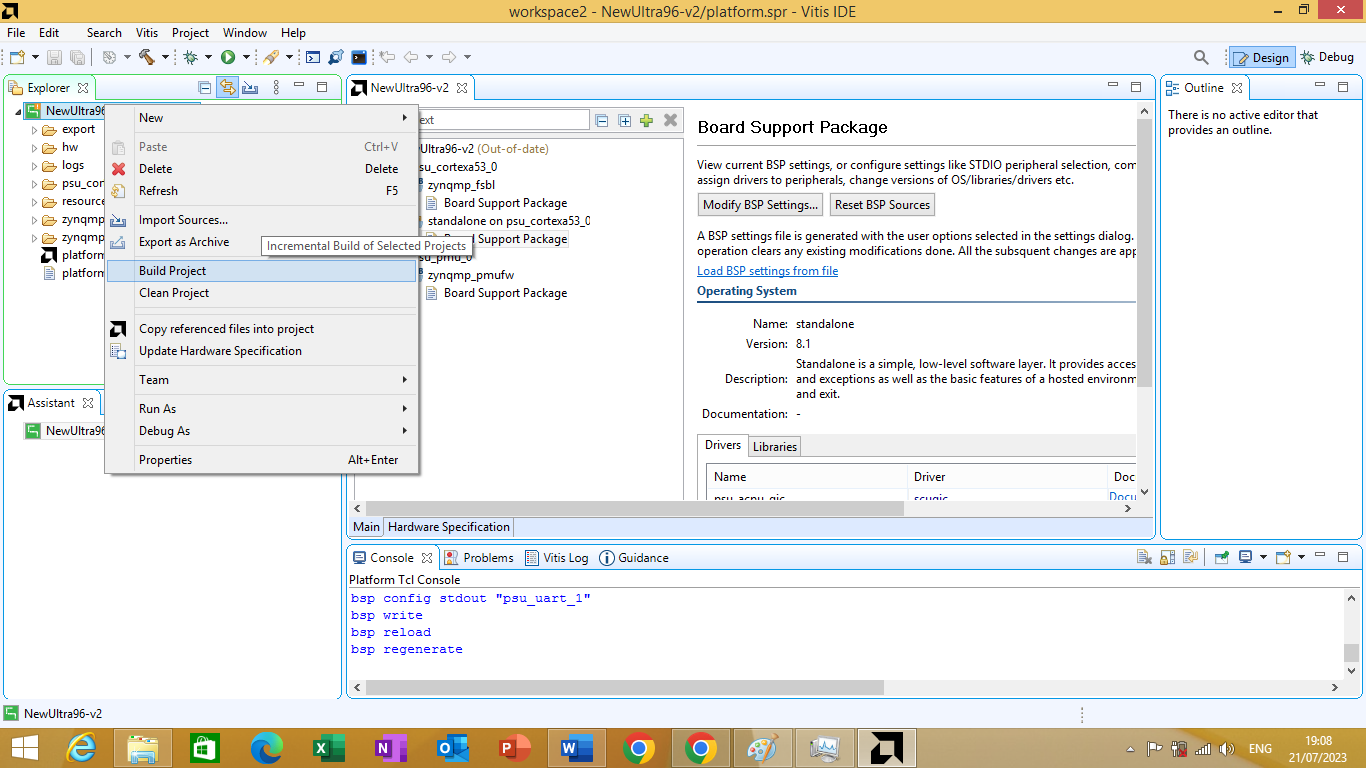Image resolution: width=1366 pixels, height=768 pixels.
Task: Choose Refresh in the context menu
Action: tap(261, 191)
